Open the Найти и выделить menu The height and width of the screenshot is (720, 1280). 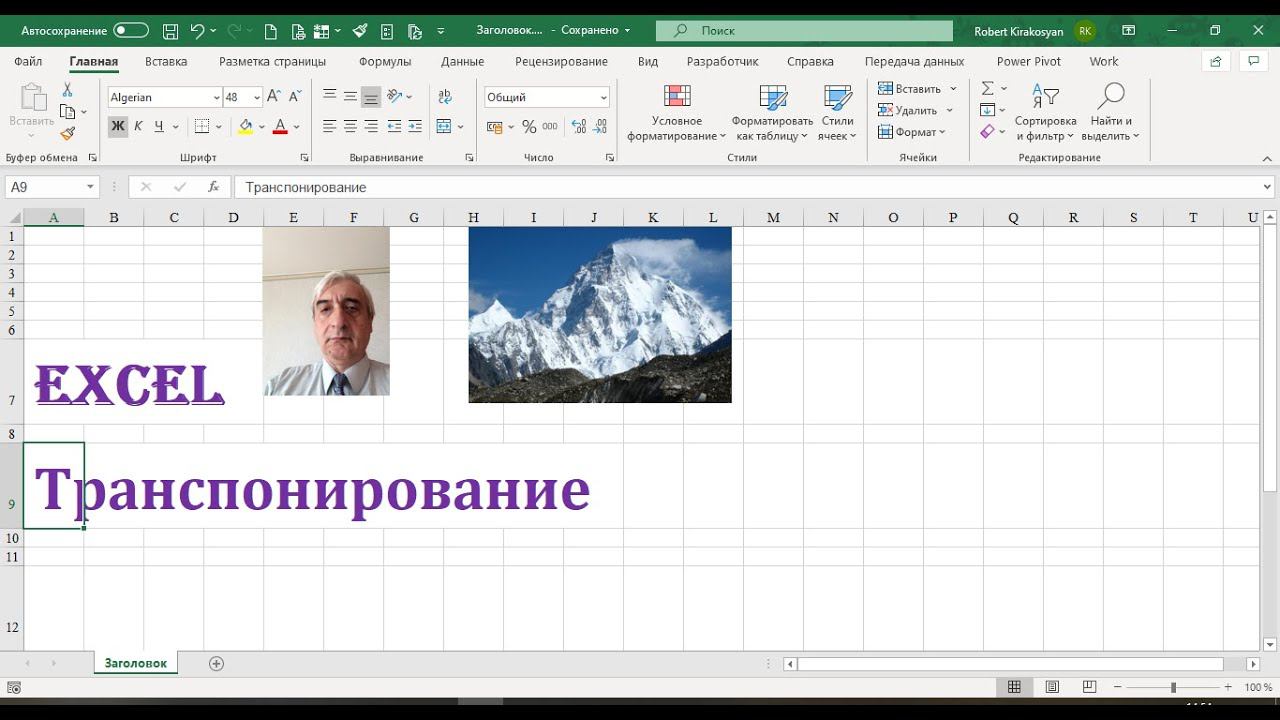pyautogui.click(x=1111, y=113)
